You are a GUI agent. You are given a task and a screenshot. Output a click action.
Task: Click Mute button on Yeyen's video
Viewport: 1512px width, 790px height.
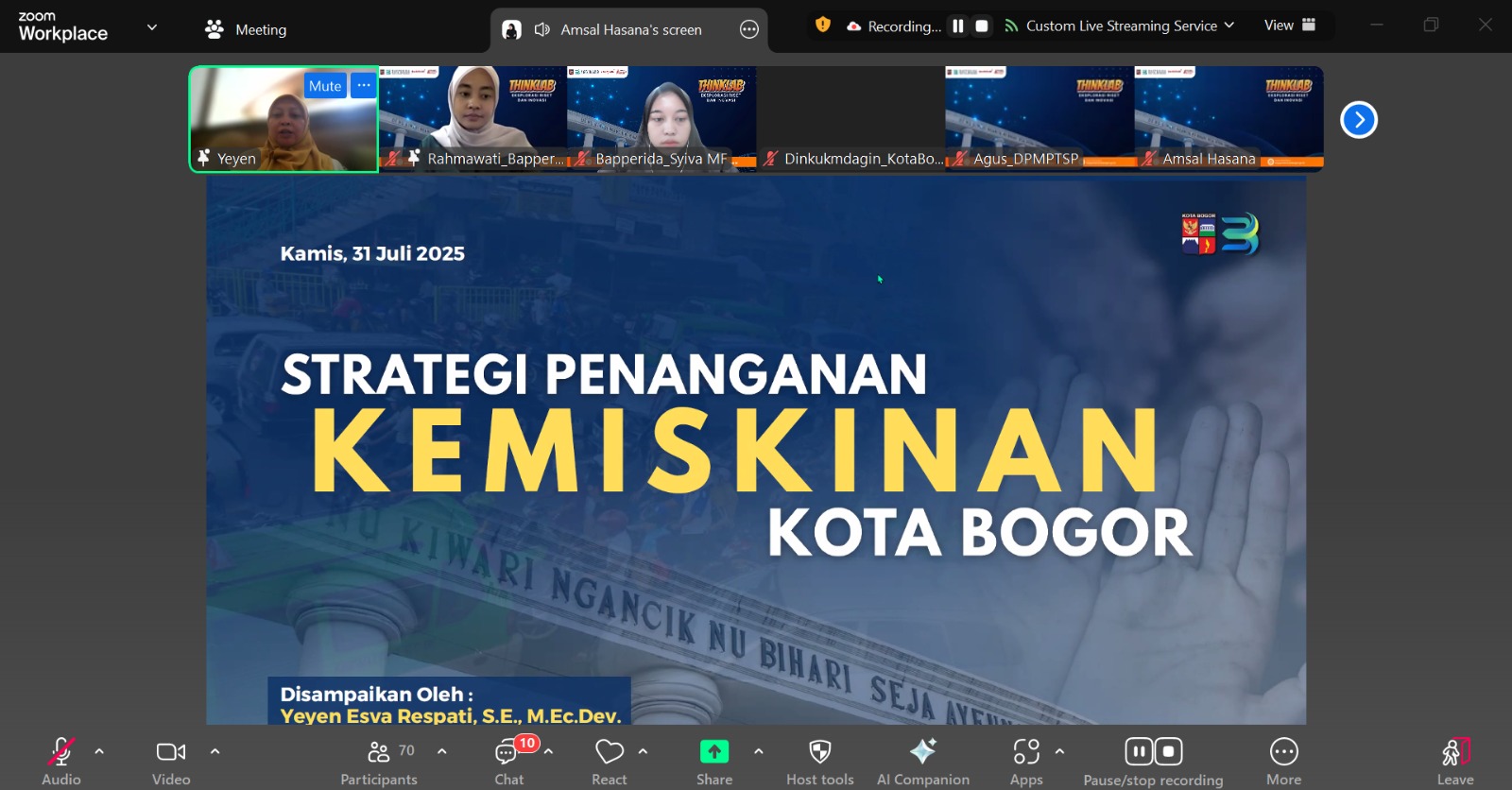click(324, 86)
